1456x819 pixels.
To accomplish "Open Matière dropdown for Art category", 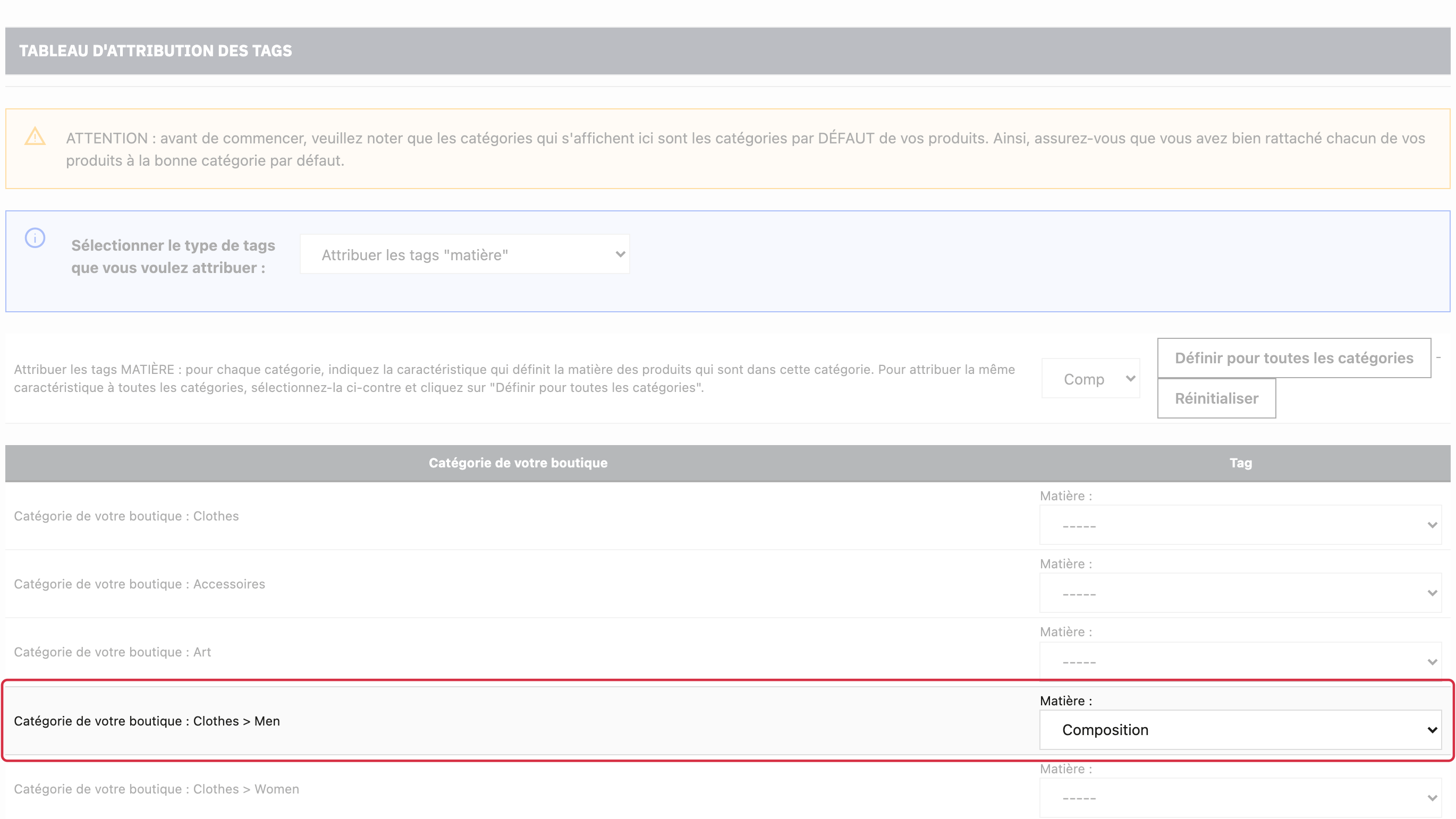I will (x=1241, y=661).
